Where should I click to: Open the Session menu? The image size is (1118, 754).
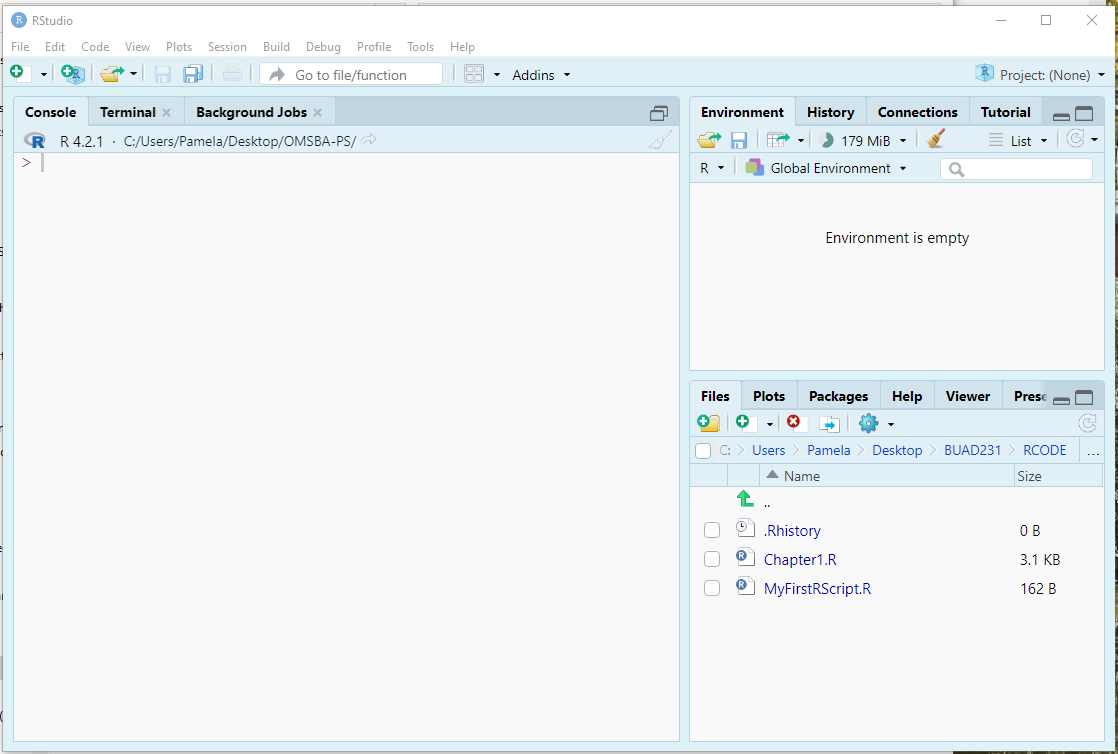(x=227, y=46)
